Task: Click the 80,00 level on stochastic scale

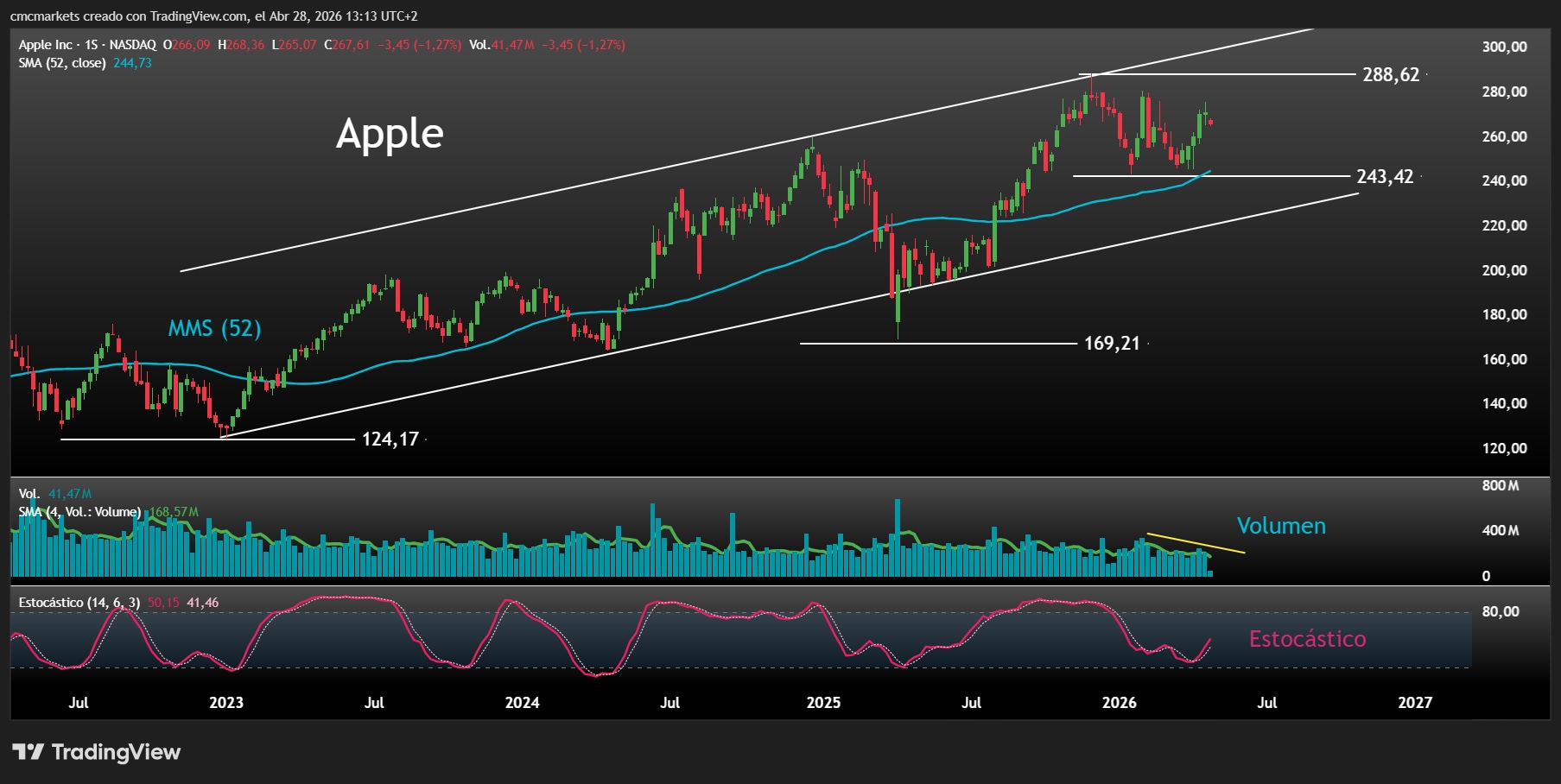Action: pos(1500,611)
